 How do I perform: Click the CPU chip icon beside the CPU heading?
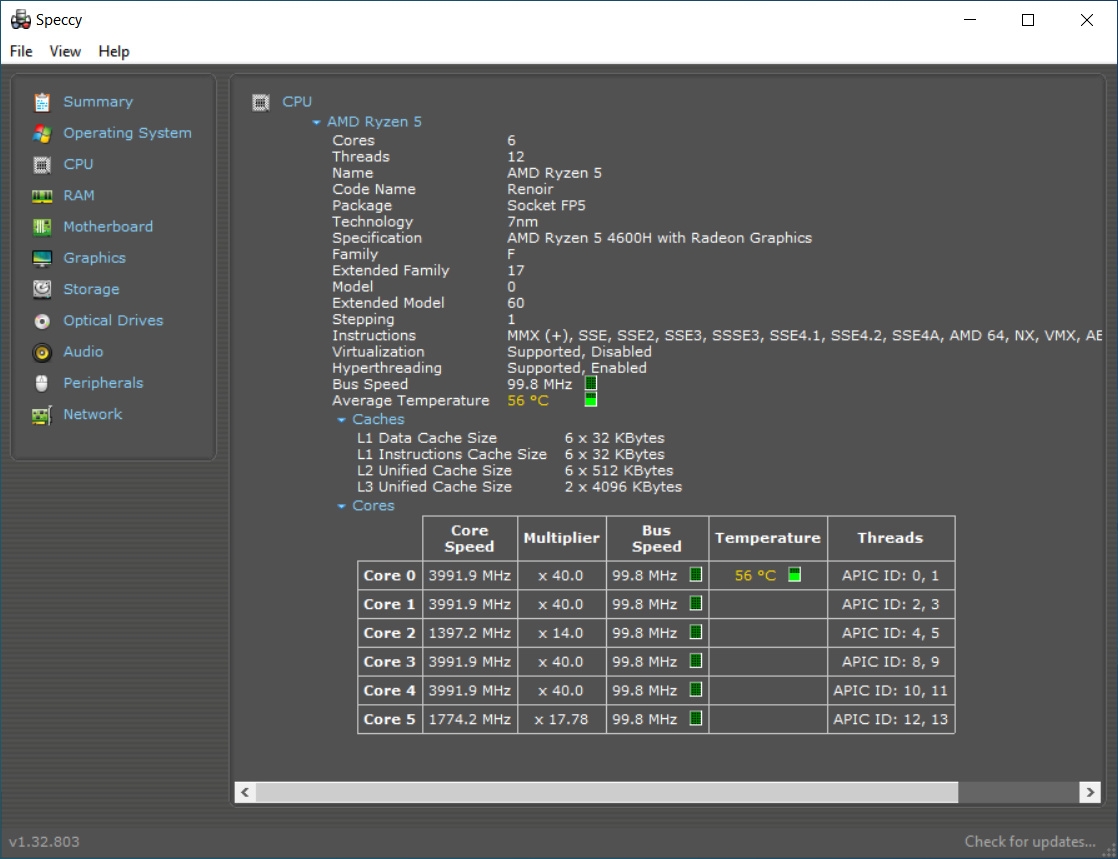click(x=261, y=103)
